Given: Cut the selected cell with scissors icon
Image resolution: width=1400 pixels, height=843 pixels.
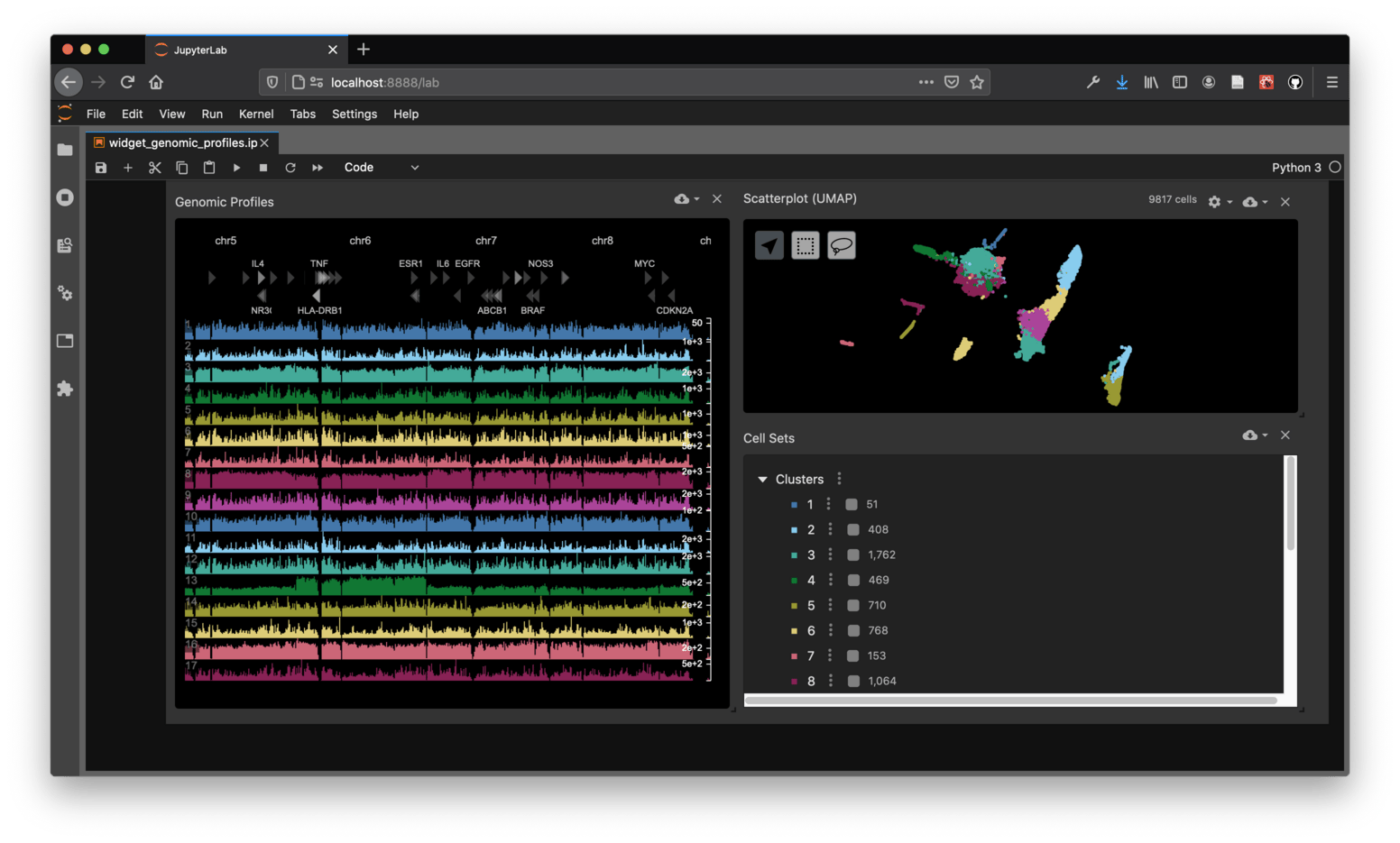Looking at the screenshot, I should (x=155, y=168).
